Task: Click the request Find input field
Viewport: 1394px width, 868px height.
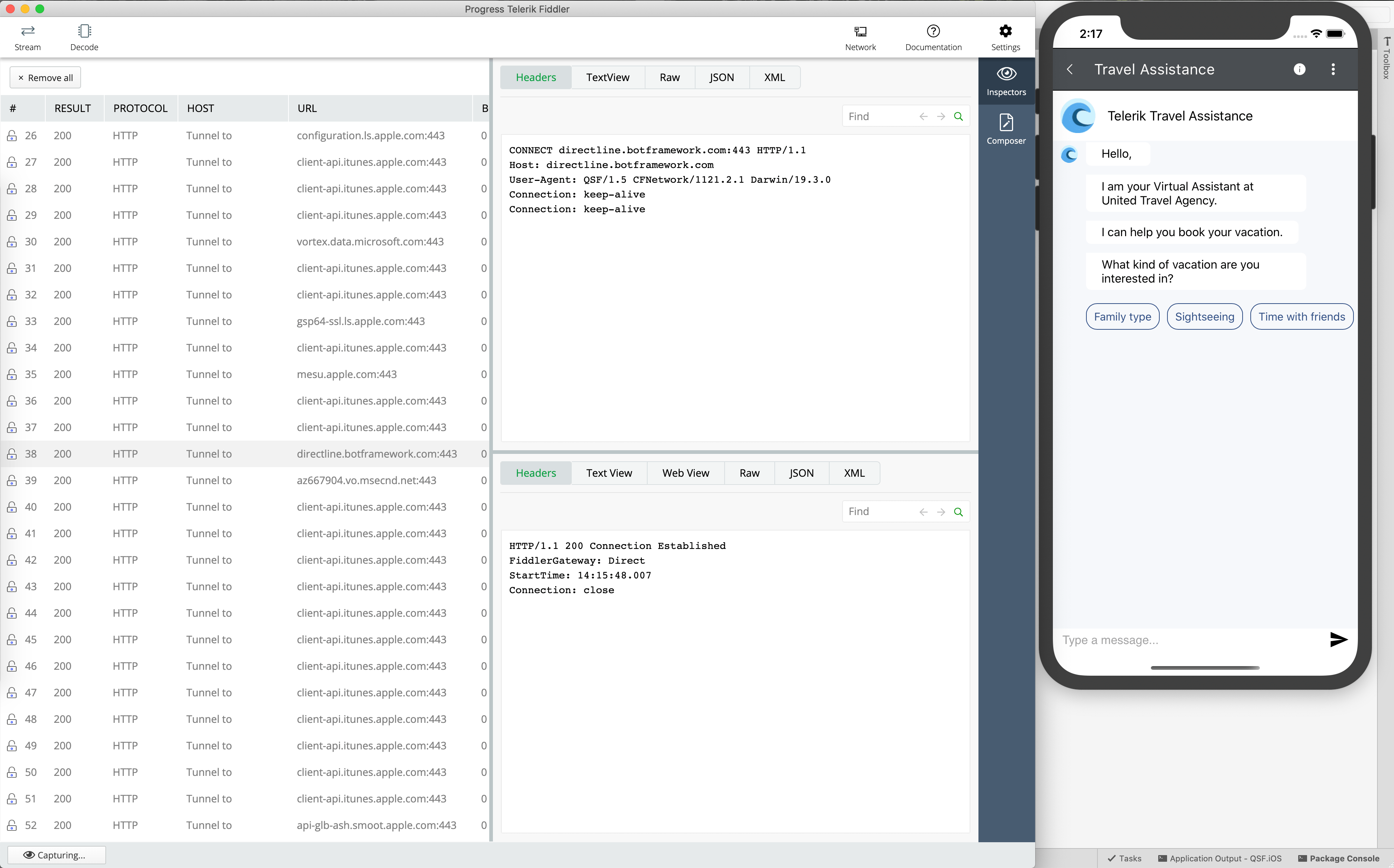Action: point(880,116)
